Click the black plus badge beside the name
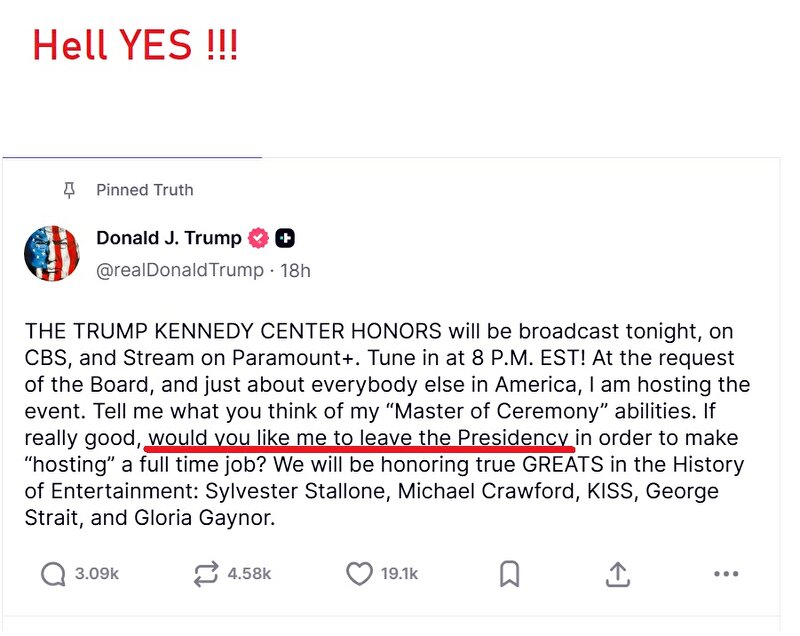The height and width of the screenshot is (636, 800). point(285,238)
